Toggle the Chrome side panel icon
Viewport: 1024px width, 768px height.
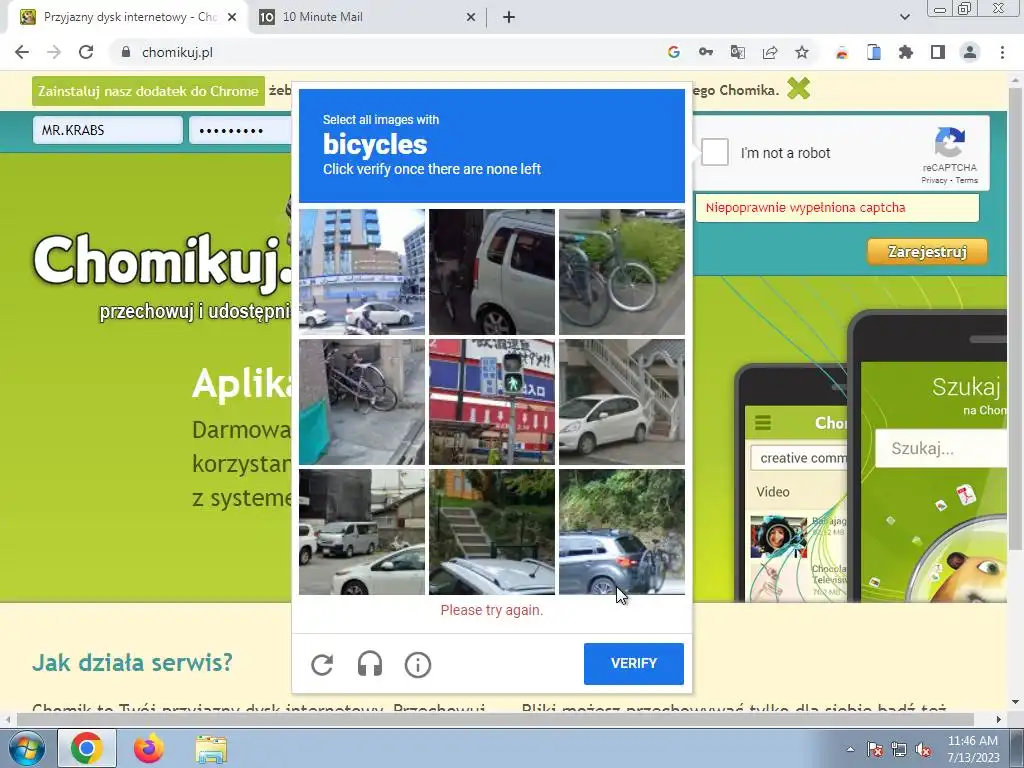coord(937,52)
